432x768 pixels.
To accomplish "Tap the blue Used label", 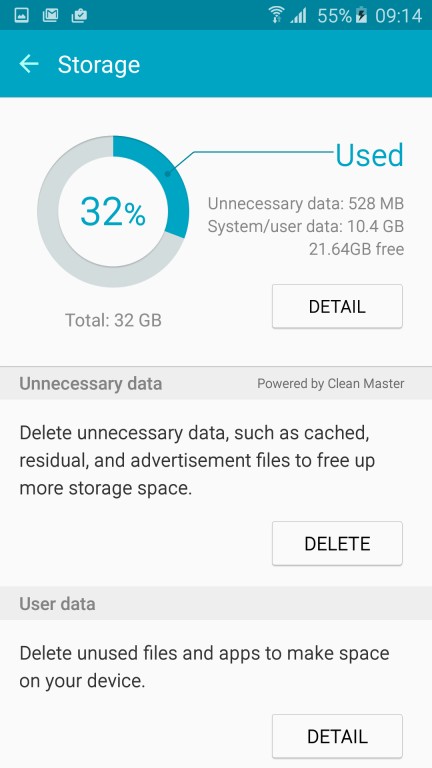I will 369,155.
